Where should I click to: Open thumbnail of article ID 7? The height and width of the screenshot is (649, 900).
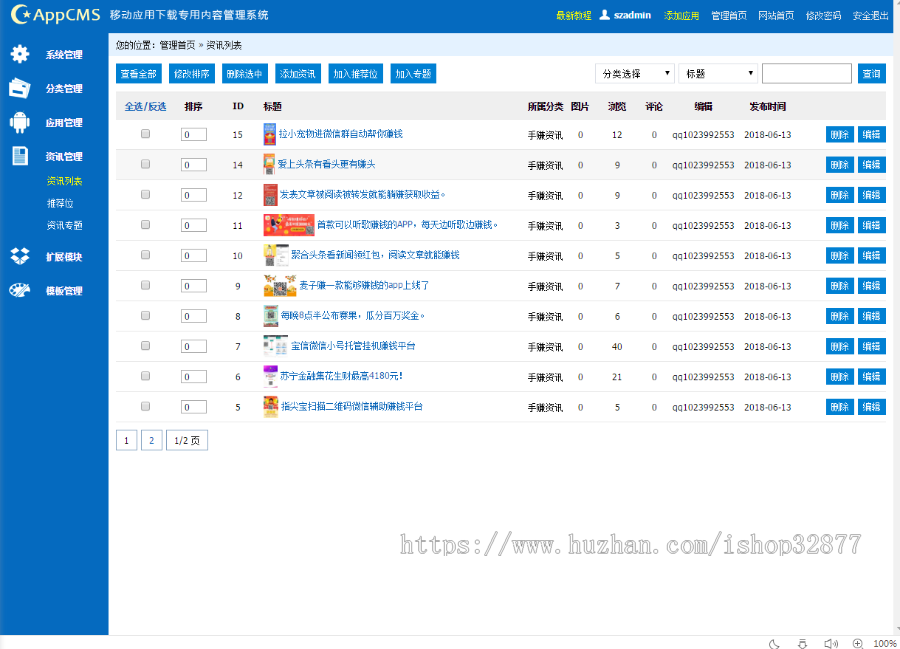click(276, 346)
